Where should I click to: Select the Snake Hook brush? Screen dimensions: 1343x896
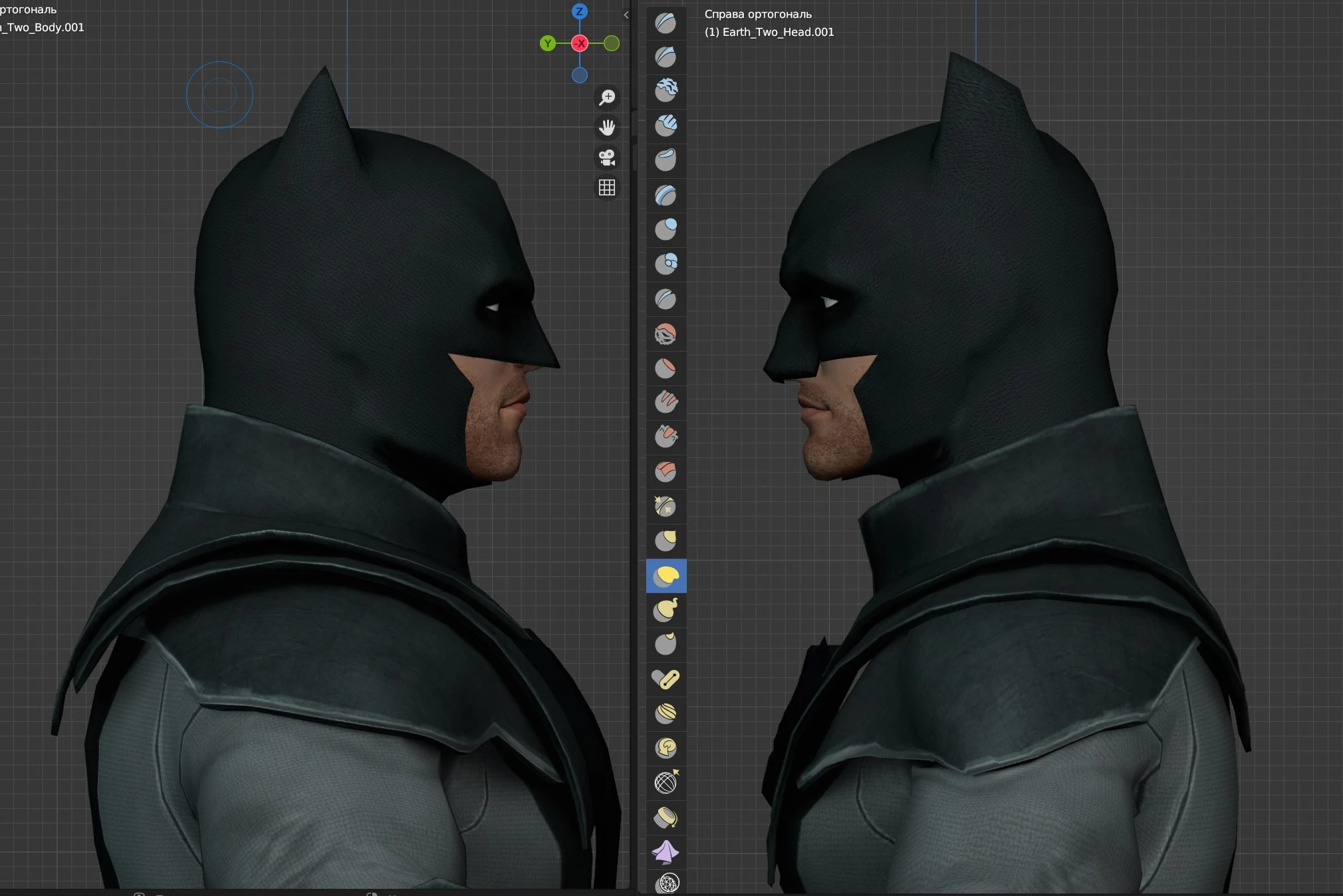click(667, 610)
